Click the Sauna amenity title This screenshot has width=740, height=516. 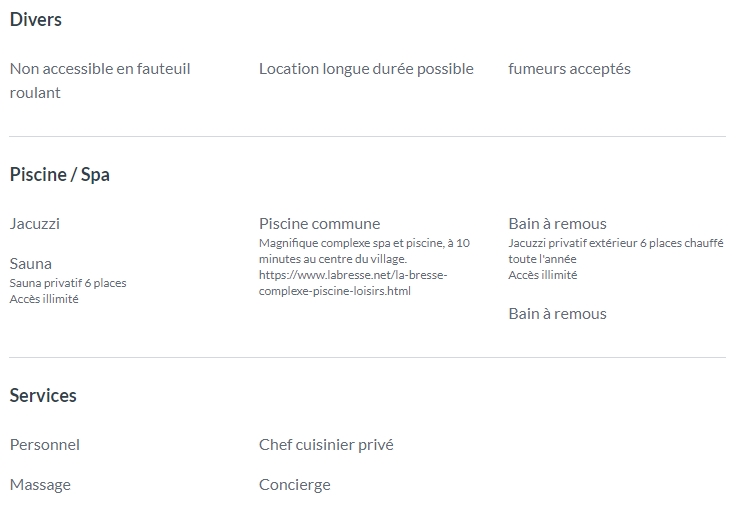click(x=31, y=264)
